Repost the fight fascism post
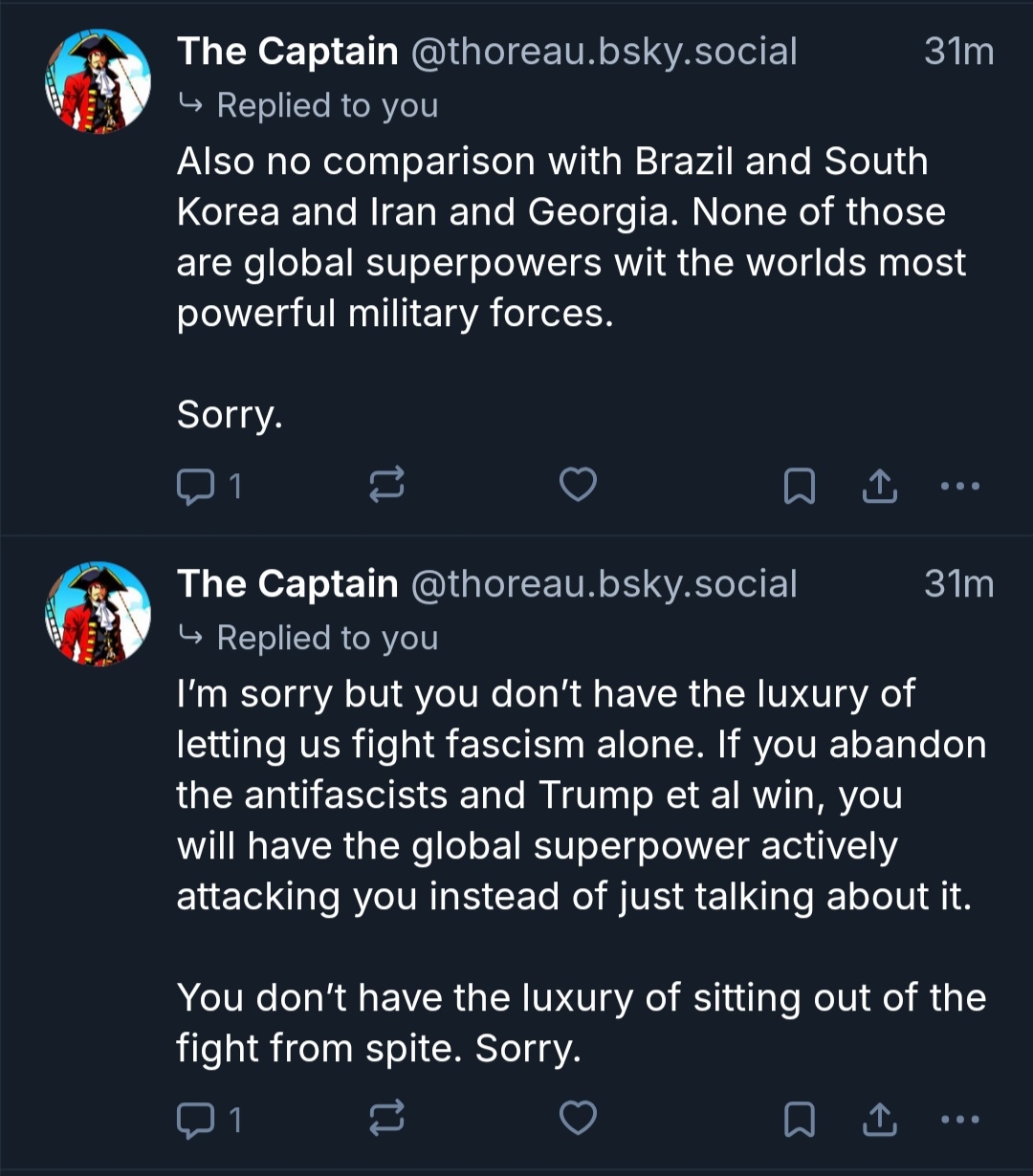 click(386, 1118)
